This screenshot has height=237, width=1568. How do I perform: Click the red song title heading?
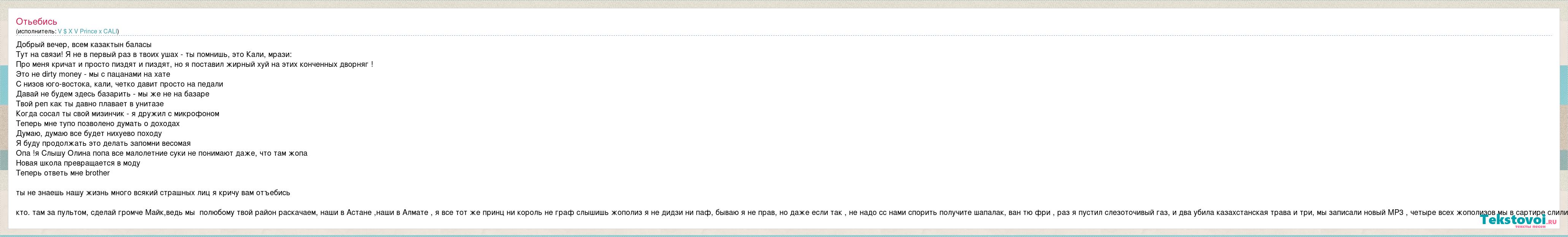tap(36, 22)
